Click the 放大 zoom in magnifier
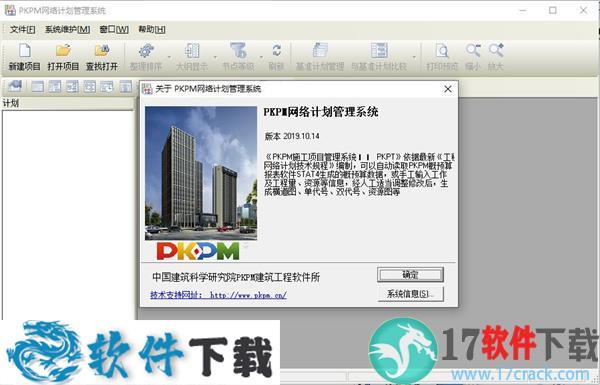This screenshot has width=600, height=385. (496, 51)
